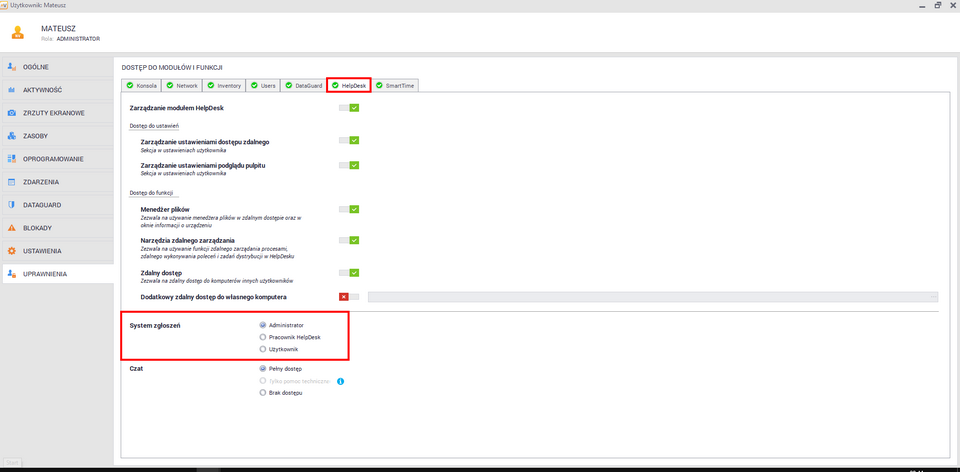Click the blue info icon in Czat section

pos(340,381)
